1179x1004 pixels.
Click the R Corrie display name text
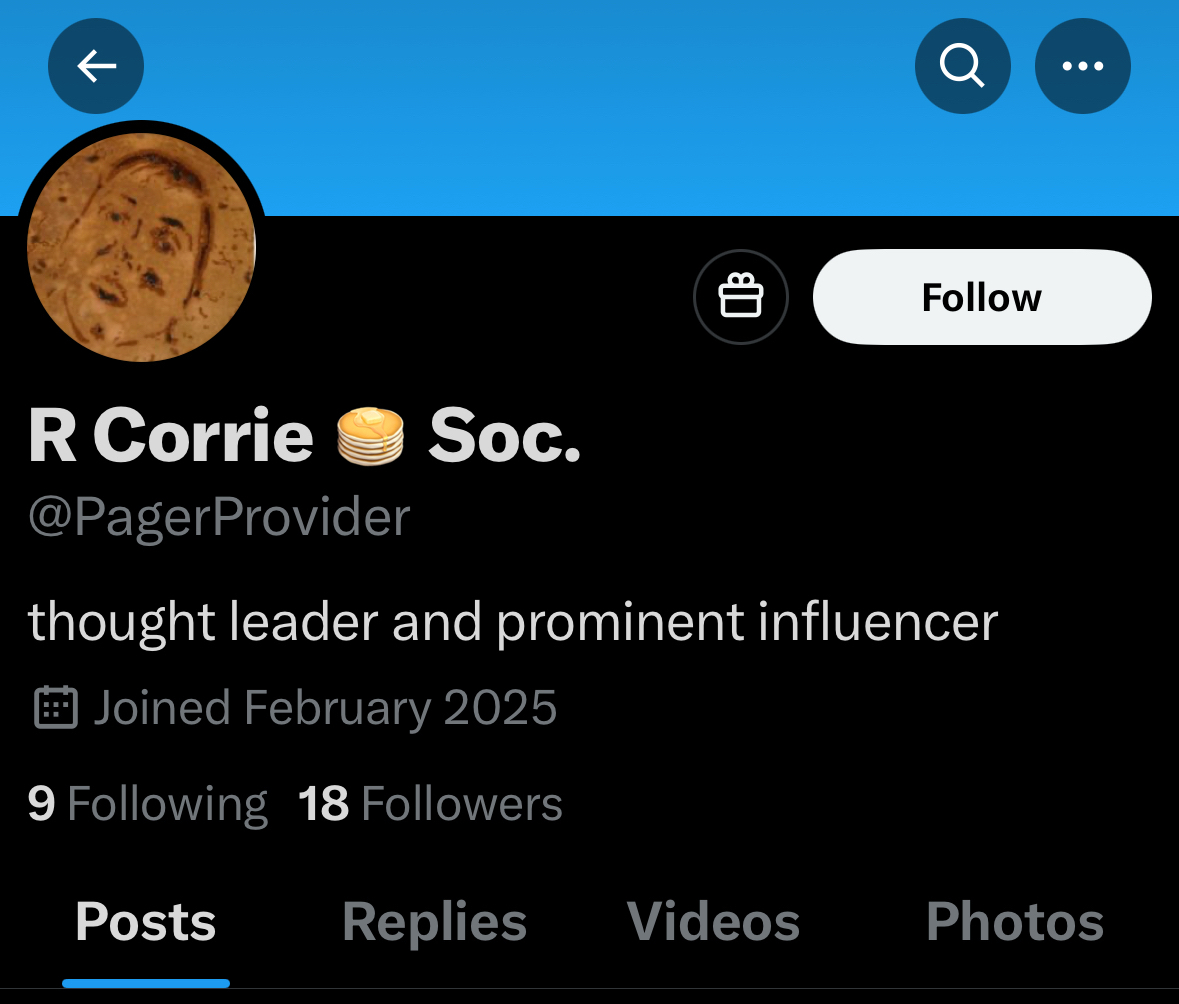pyautogui.click(x=170, y=437)
